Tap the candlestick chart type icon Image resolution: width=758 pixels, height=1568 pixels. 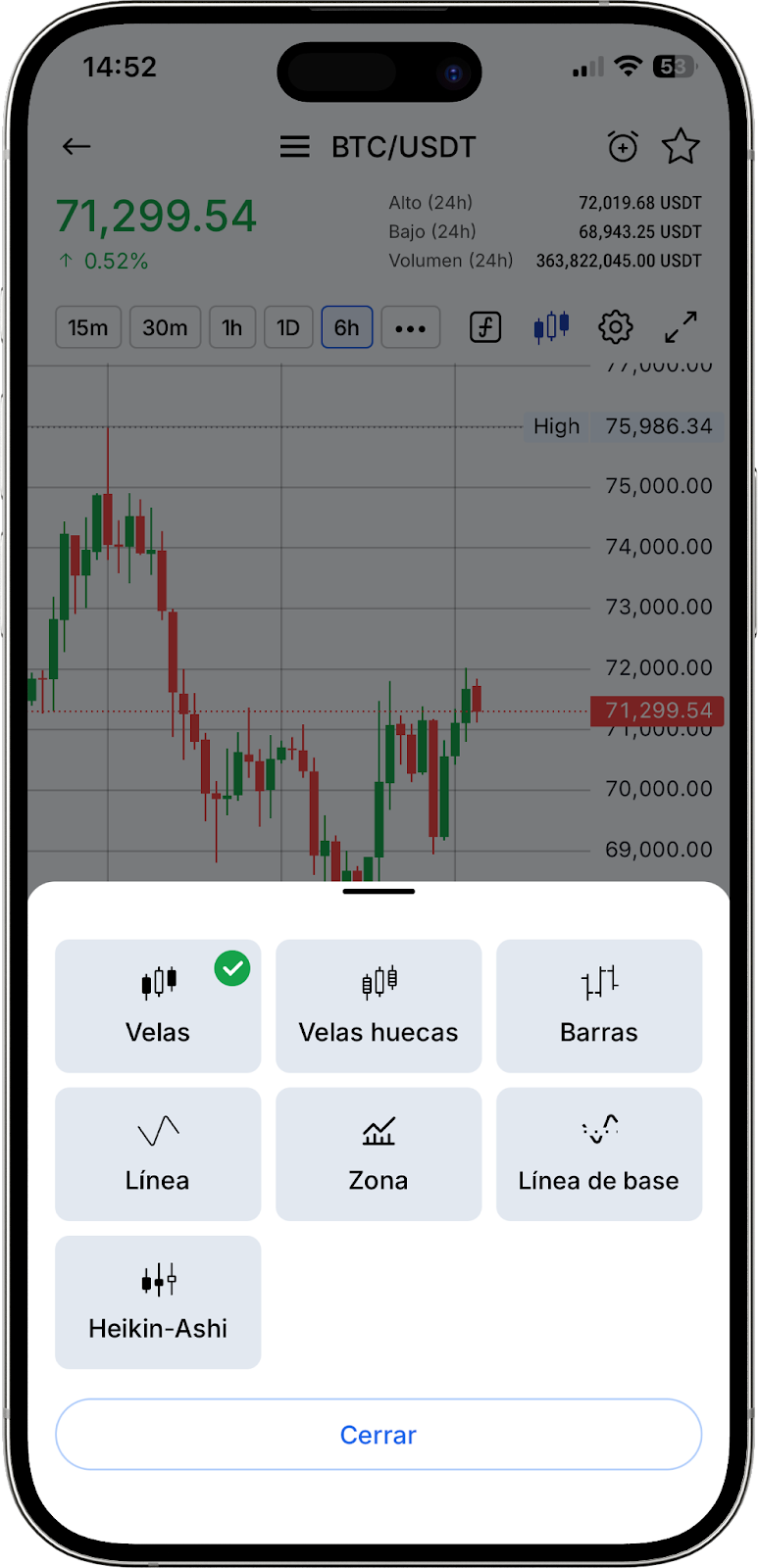551,327
